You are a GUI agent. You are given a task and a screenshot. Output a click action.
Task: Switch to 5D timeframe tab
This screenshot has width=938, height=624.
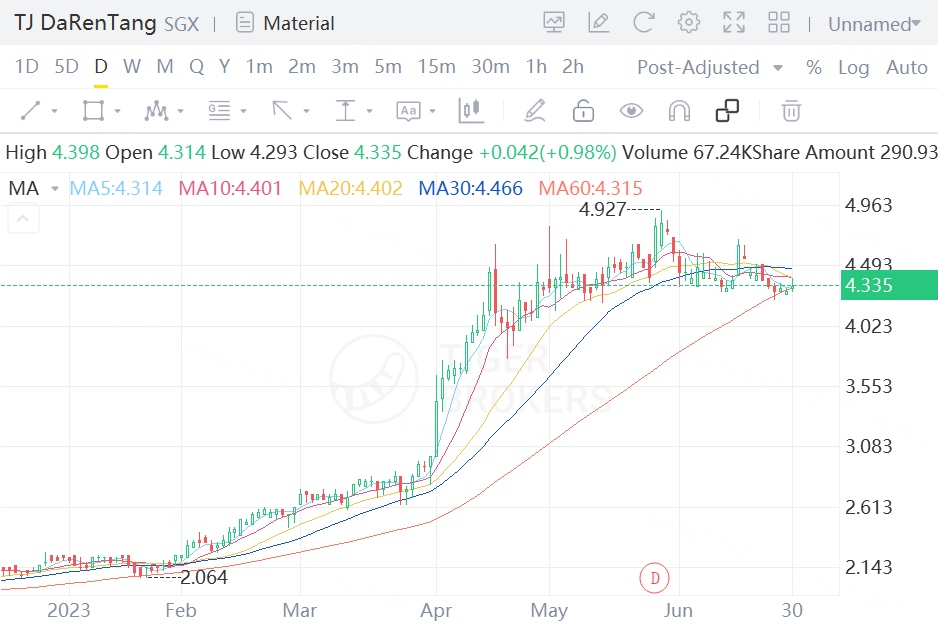pyautogui.click(x=66, y=66)
